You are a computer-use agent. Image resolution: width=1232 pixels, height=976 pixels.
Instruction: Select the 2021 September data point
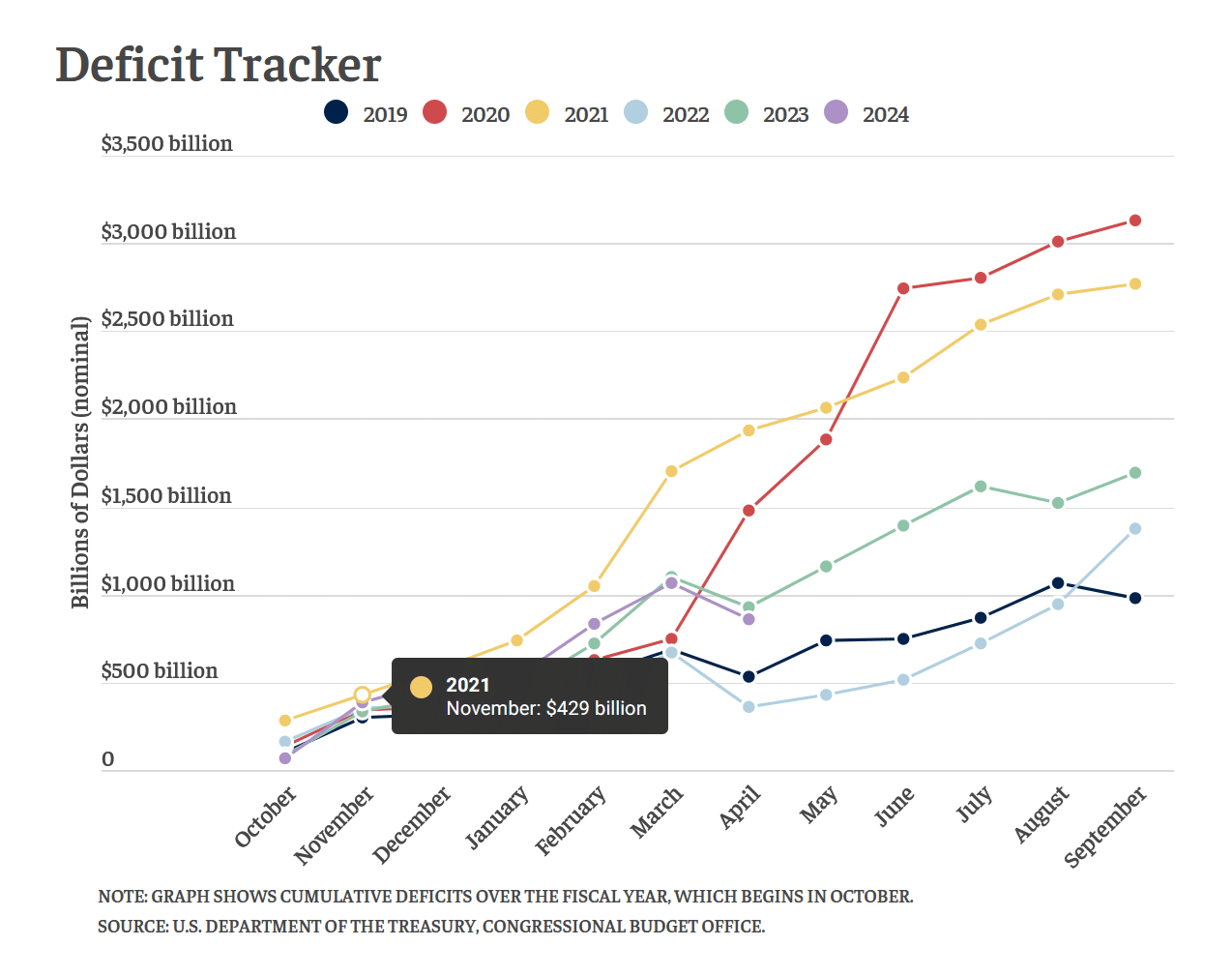tap(1135, 283)
